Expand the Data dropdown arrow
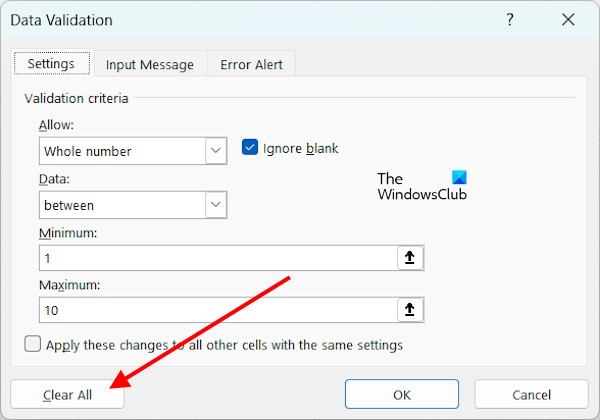 pyautogui.click(x=215, y=205)
